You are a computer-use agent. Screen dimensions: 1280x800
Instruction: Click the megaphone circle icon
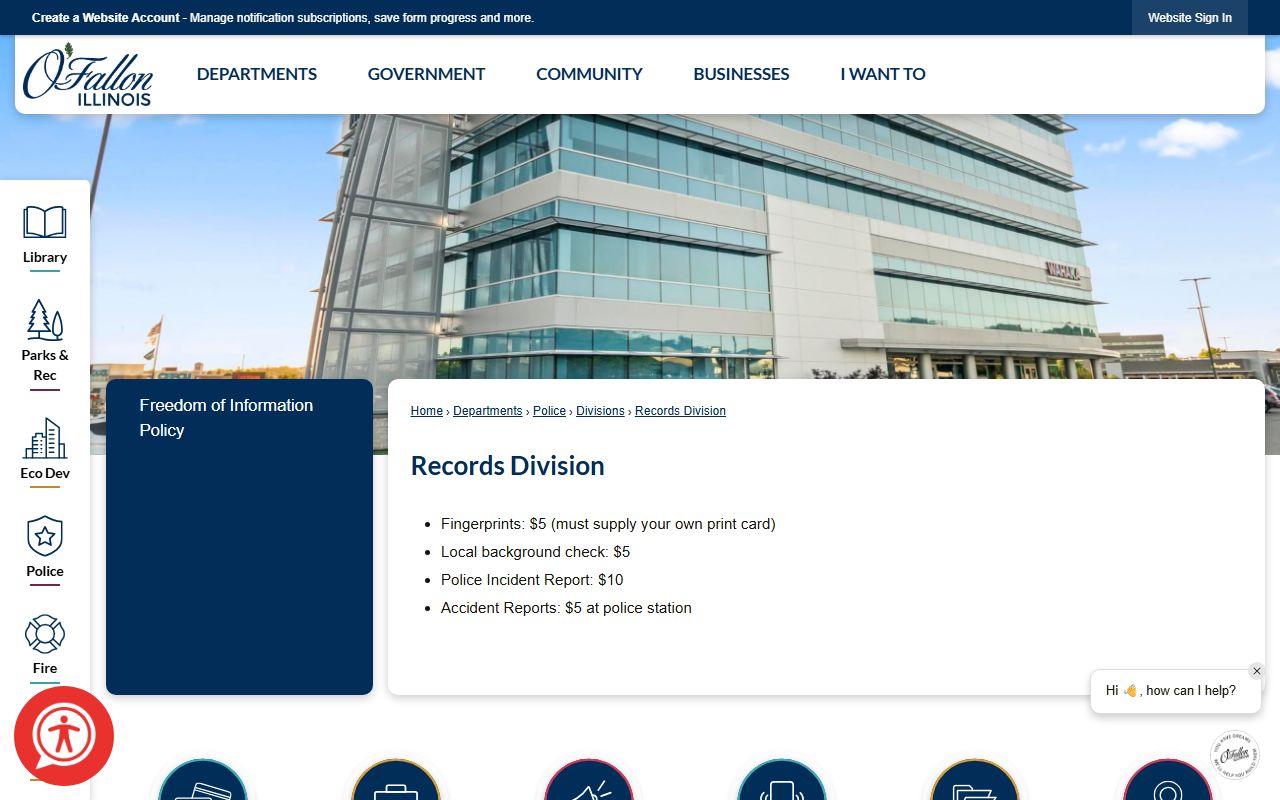point(589,780)
